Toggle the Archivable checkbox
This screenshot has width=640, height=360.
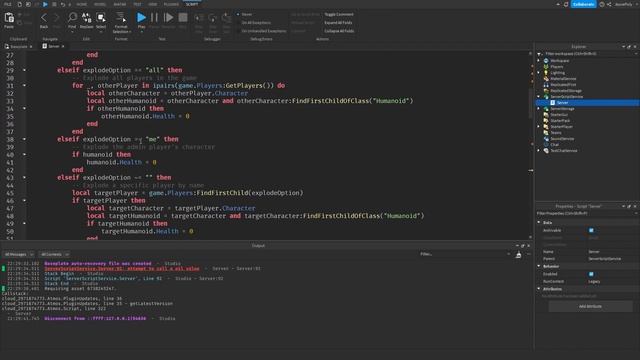[x=591, y=230]
